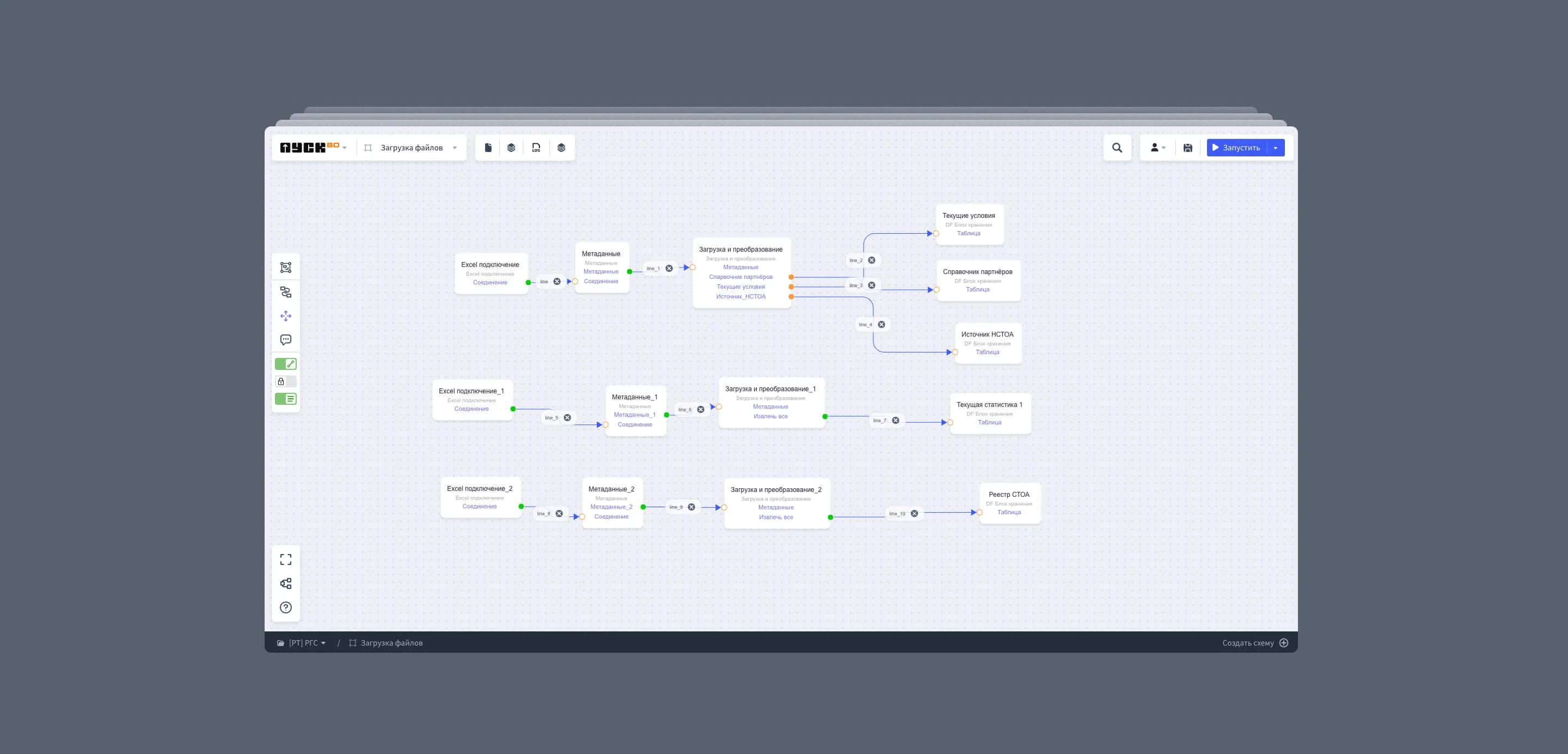Click the document file icon in top toolbar
Viewport: 1568px width, 754px height.
point(488,148)
